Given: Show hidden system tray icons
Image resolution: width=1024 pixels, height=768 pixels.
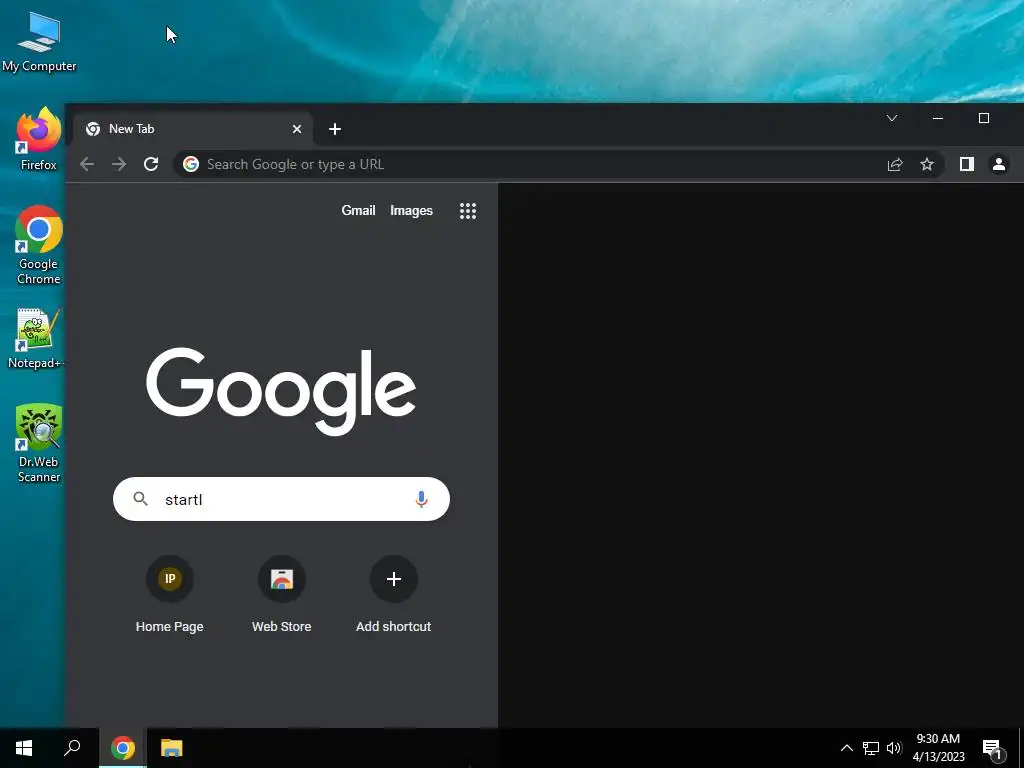Looking at the screenshot, I should (846, 748).
